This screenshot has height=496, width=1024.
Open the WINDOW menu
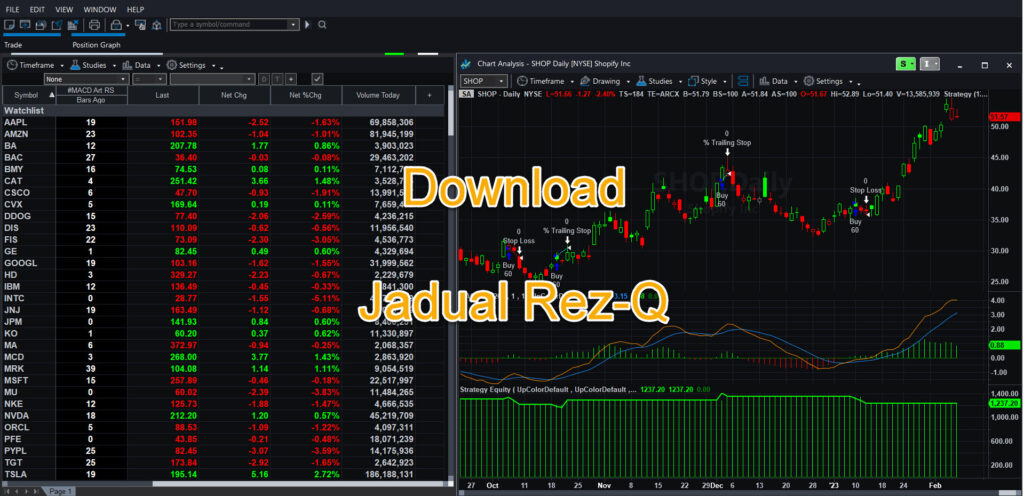[99, 9]
